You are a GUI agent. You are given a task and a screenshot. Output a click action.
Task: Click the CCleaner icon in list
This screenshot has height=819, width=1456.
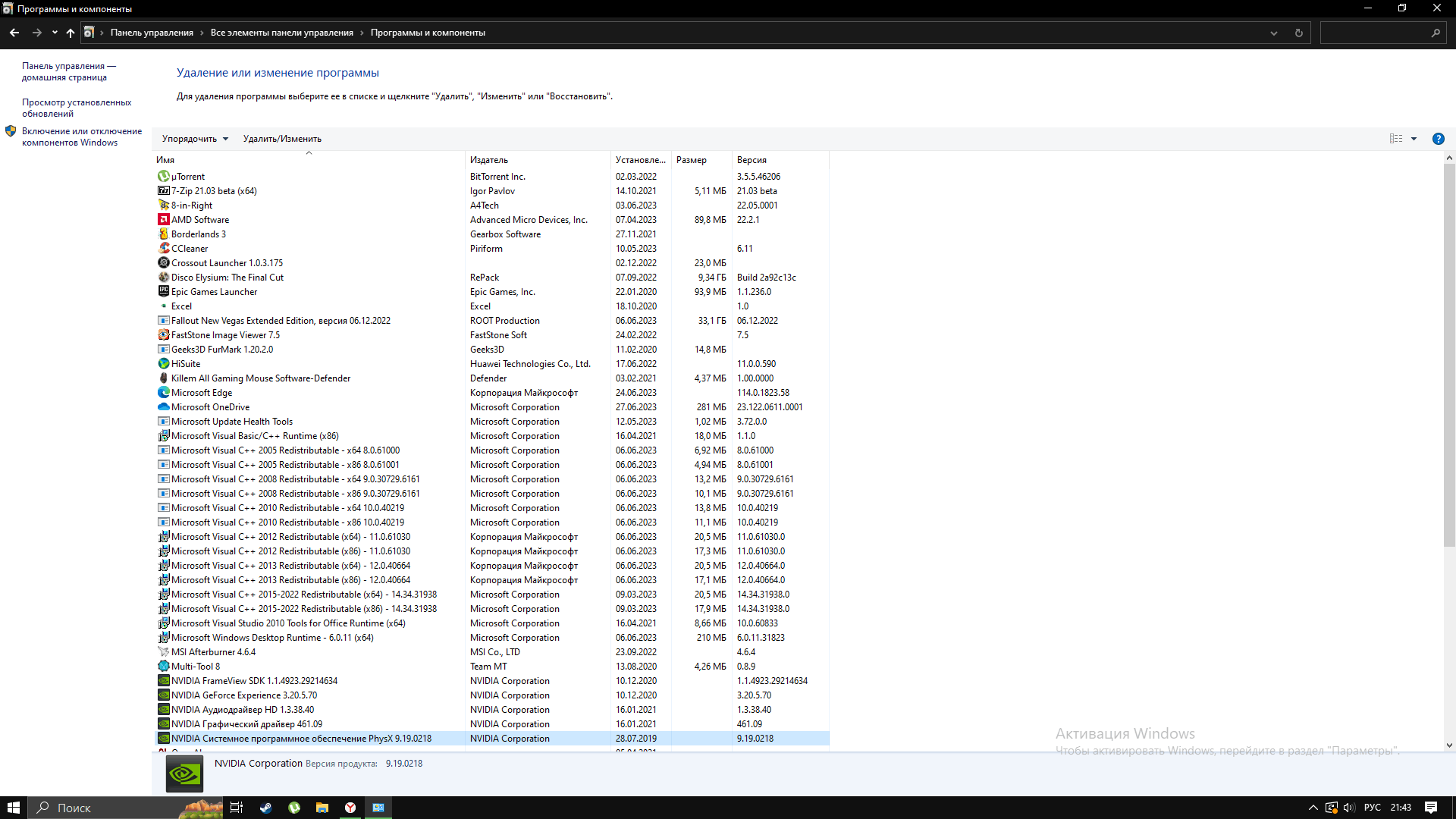pos(163,249)
